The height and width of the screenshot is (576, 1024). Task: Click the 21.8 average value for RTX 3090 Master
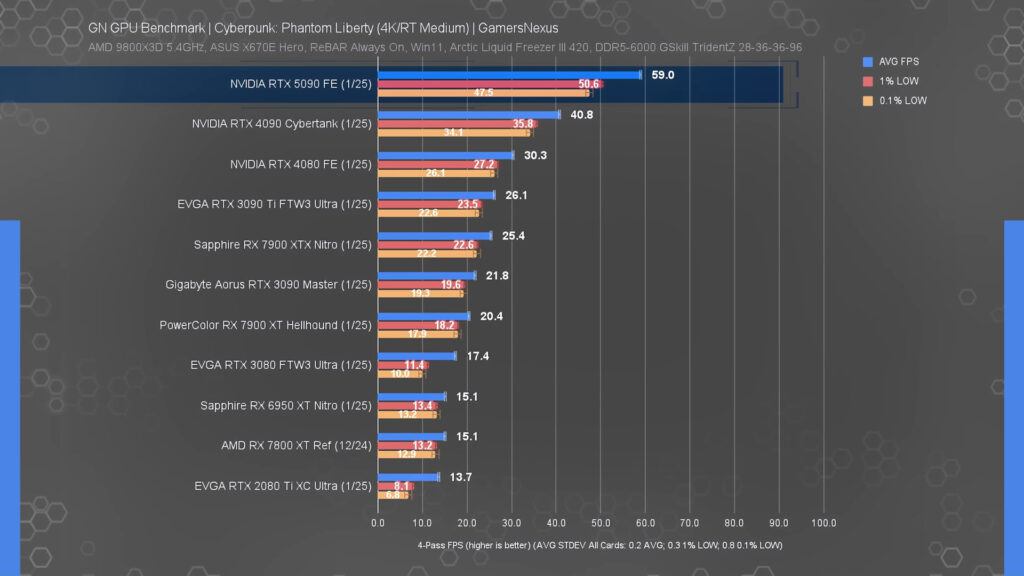click(x=497, y=276)
